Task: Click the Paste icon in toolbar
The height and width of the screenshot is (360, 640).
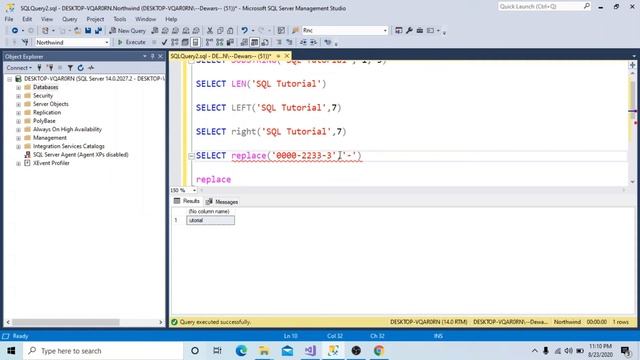Action: [230, 31]
